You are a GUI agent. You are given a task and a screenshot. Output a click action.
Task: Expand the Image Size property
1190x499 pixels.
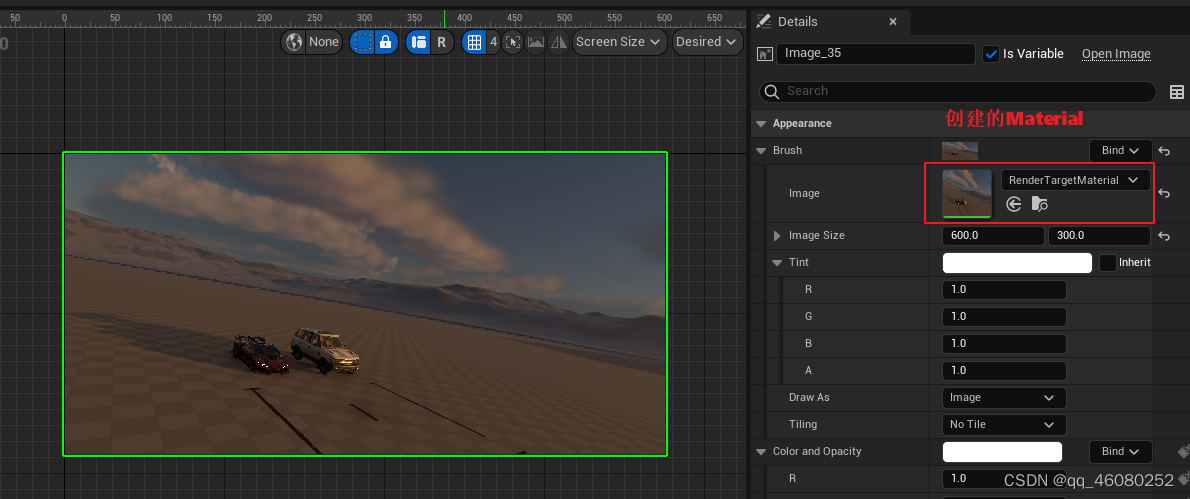[x=776, y=236]
